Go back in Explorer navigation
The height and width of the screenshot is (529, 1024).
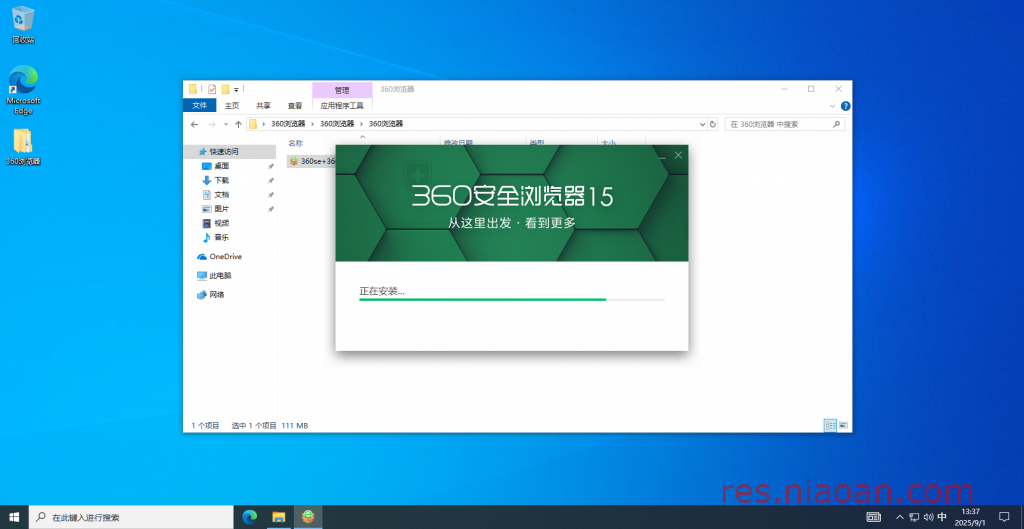point(194,124)
